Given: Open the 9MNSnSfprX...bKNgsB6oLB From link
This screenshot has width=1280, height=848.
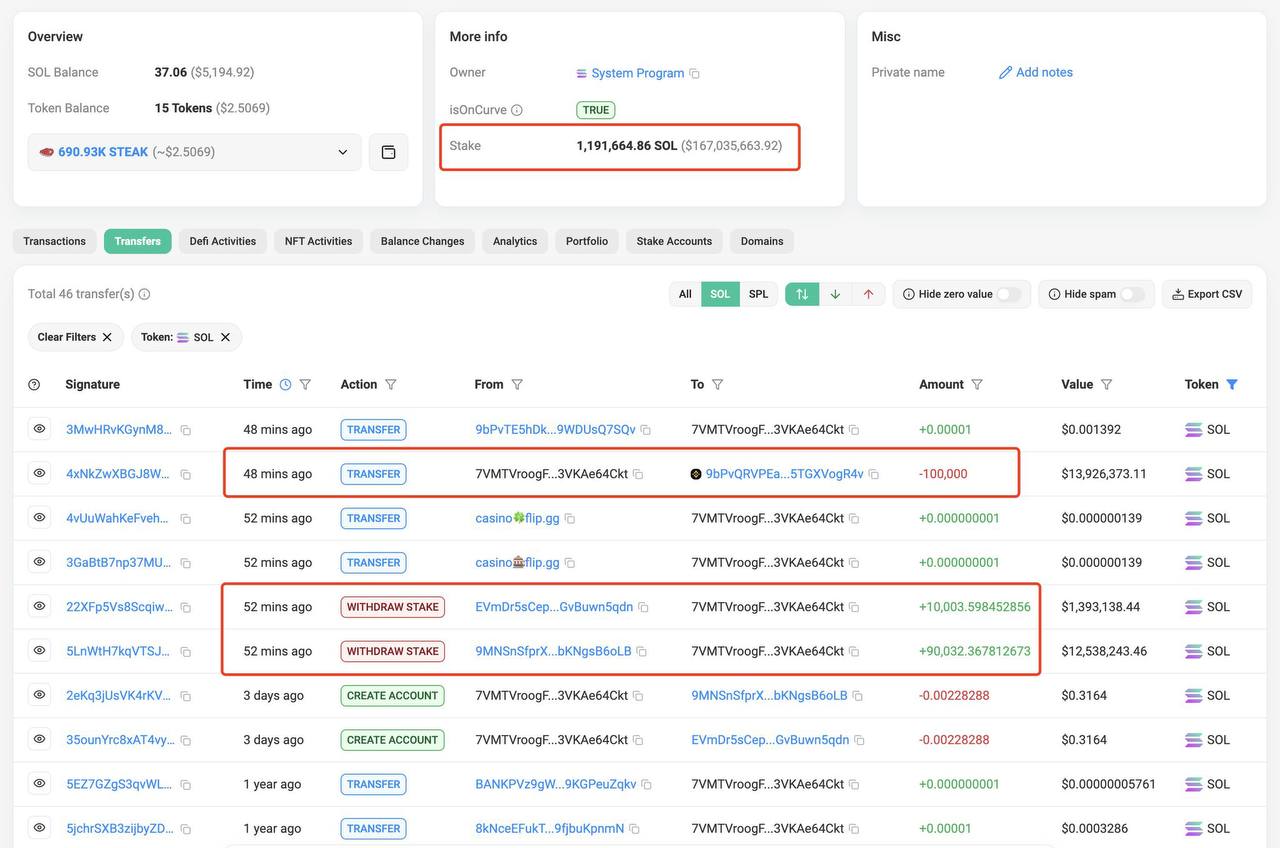Looking at the screenshot, I should 553,651.
